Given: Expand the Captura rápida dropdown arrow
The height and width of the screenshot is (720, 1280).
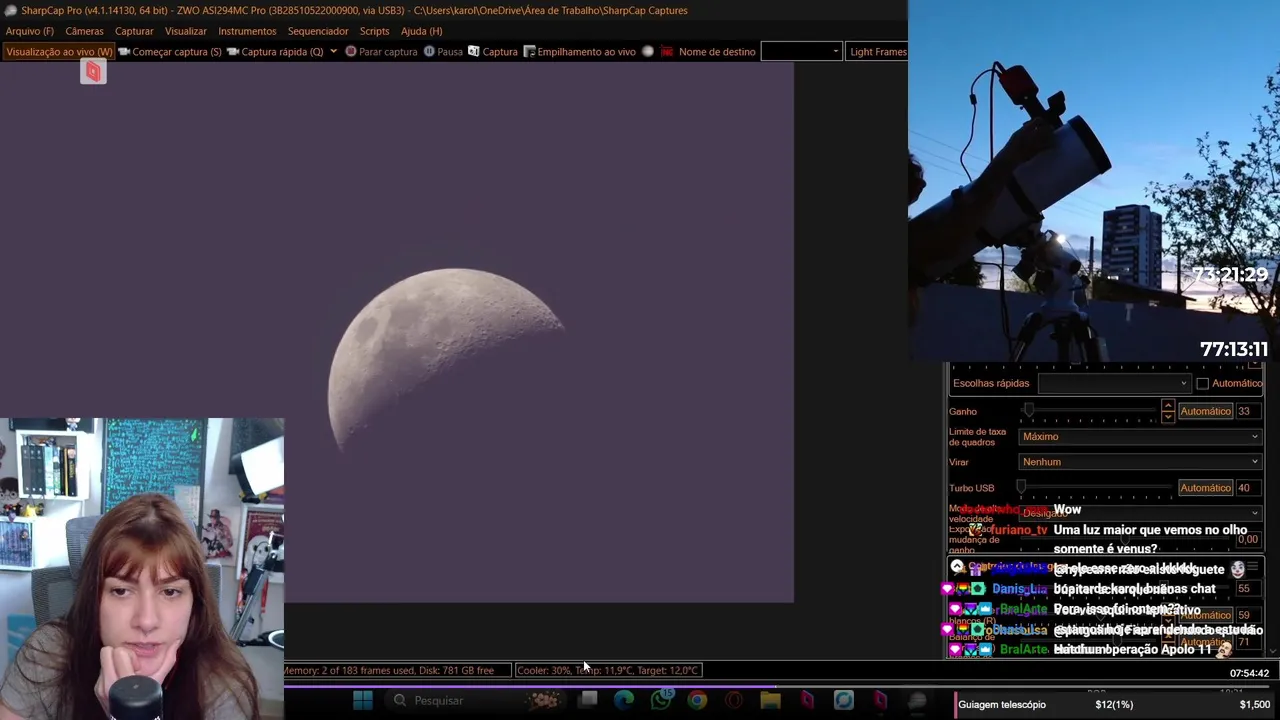Looking at the screenshot, I should point(333,51).
